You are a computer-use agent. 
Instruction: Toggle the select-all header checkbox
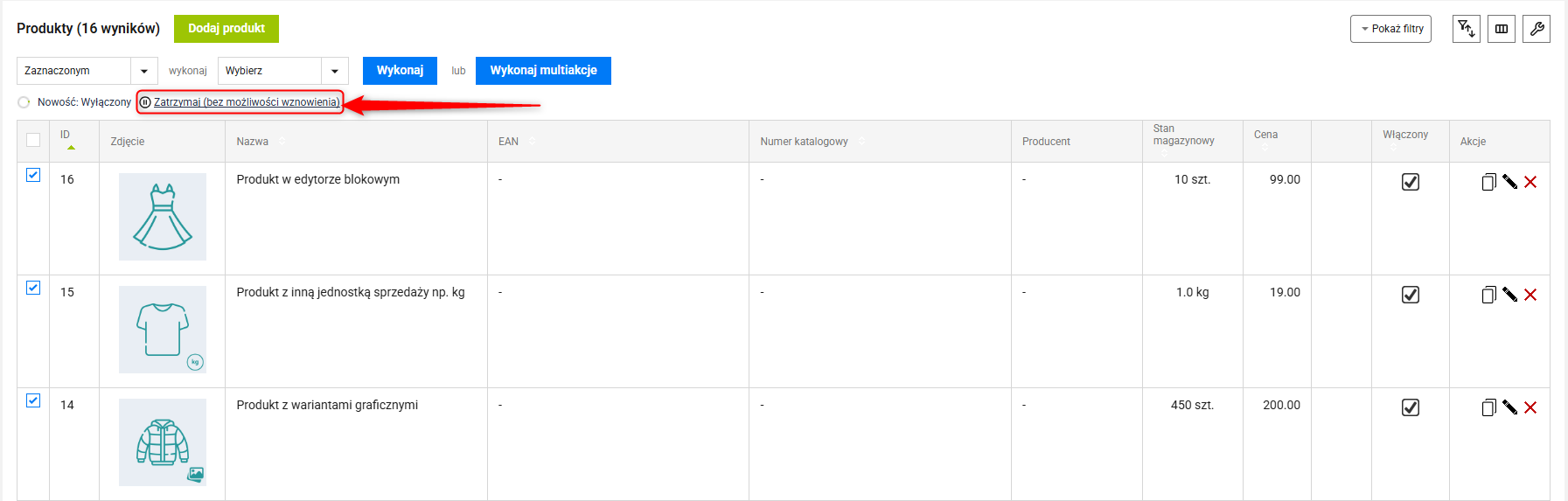click(x=33, y=140)
